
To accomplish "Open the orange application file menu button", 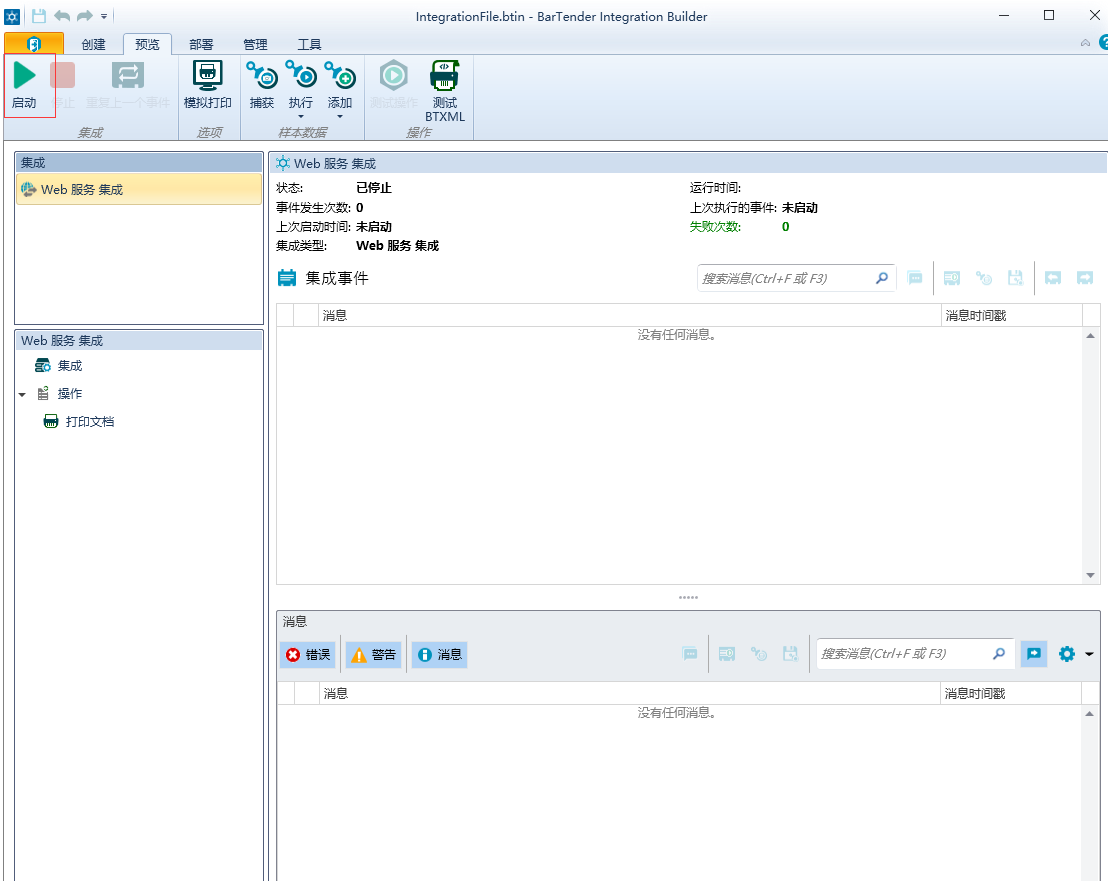I will tap(33, 44).
